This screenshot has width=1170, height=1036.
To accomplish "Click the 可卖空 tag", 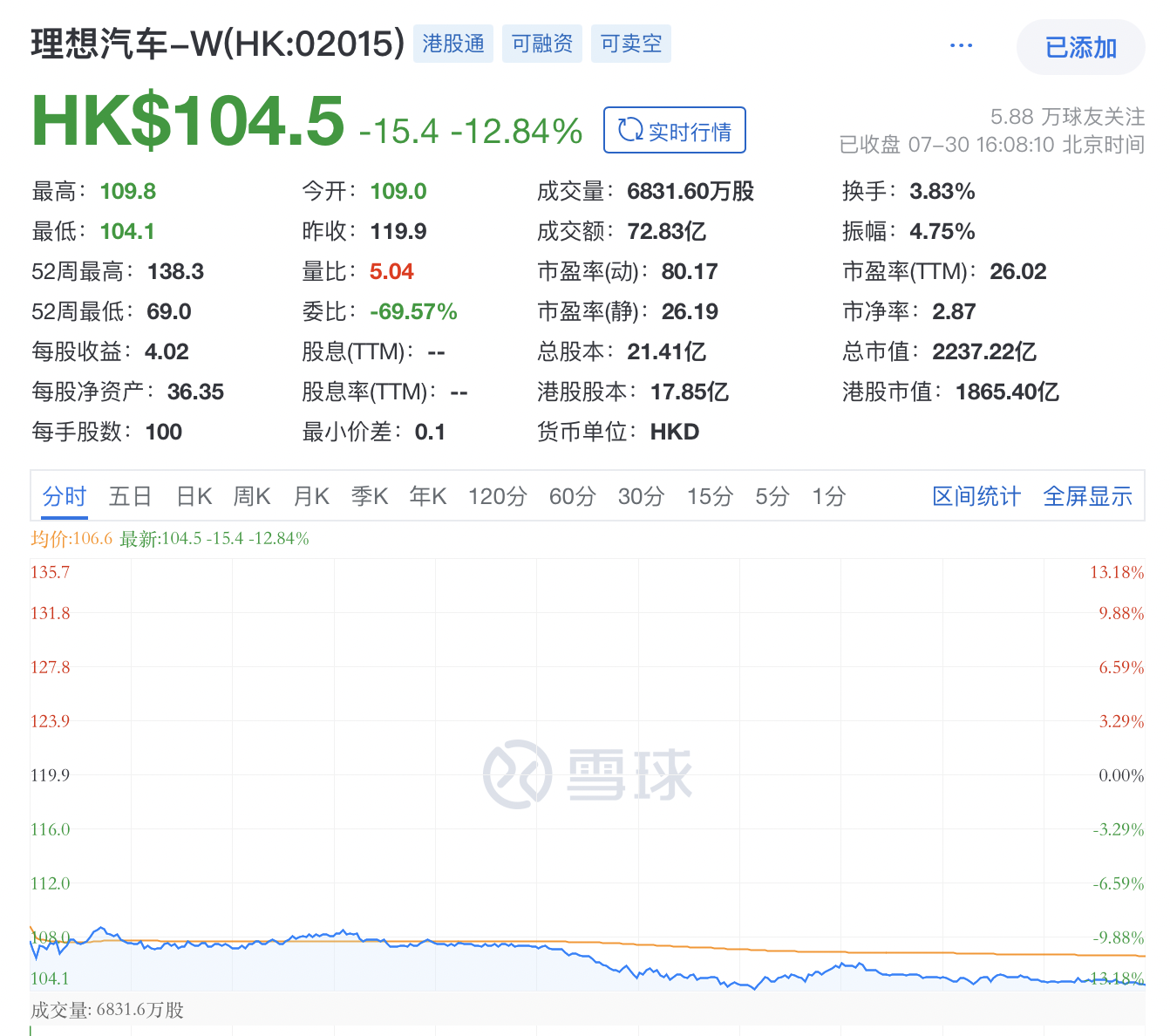I will (631, 44).
